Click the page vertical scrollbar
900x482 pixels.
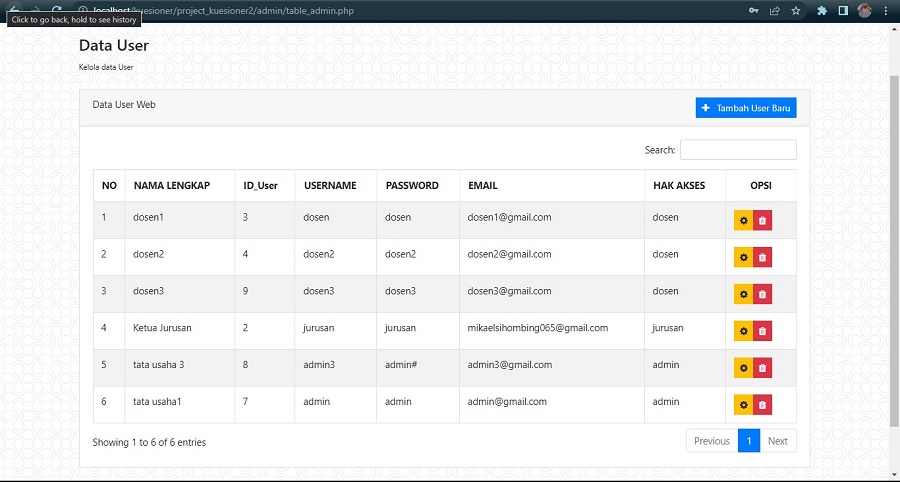(894, 250)
